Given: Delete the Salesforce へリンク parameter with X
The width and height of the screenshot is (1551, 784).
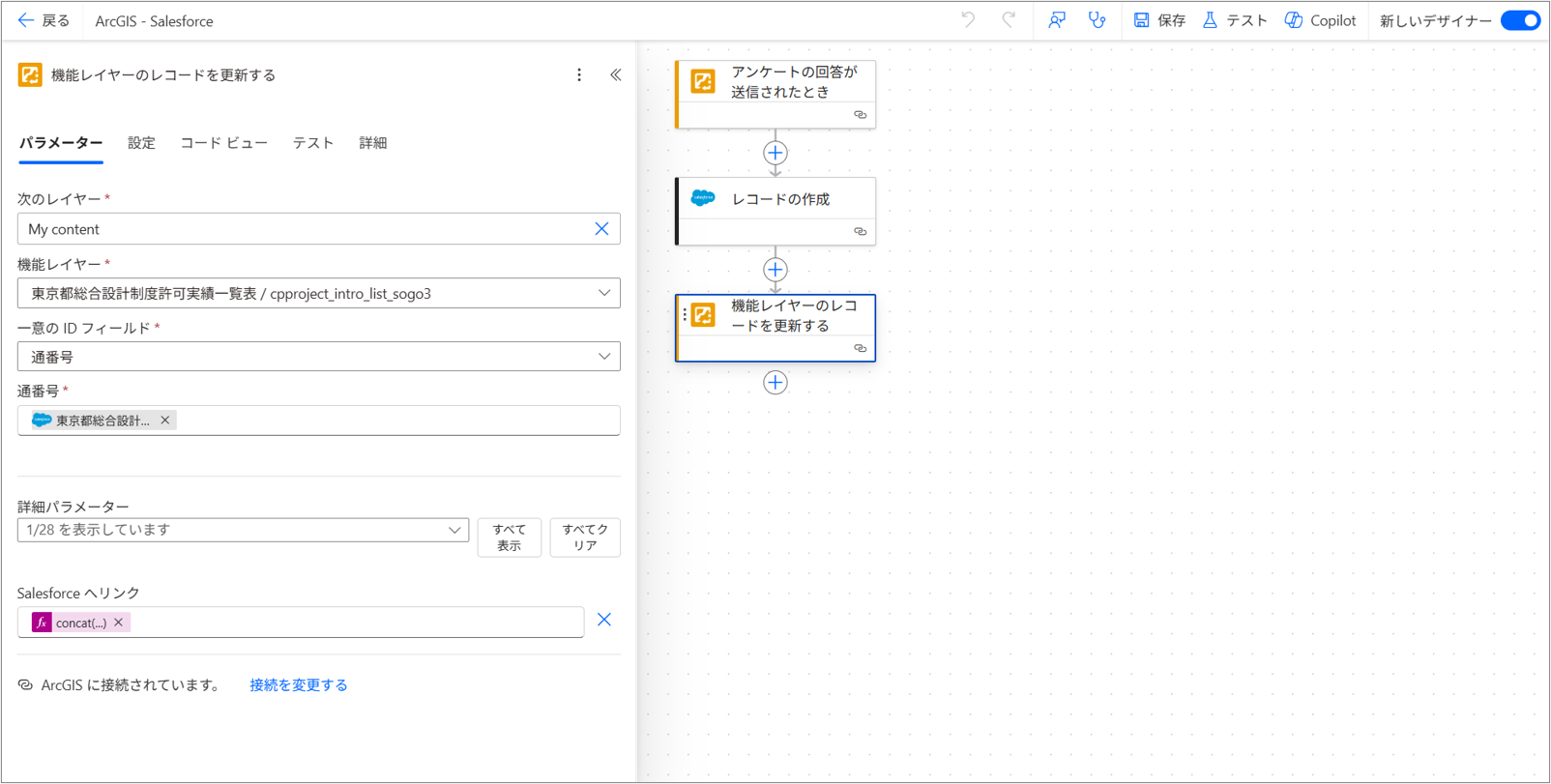Looking at the screenshot, I should (x=604, y=620).
